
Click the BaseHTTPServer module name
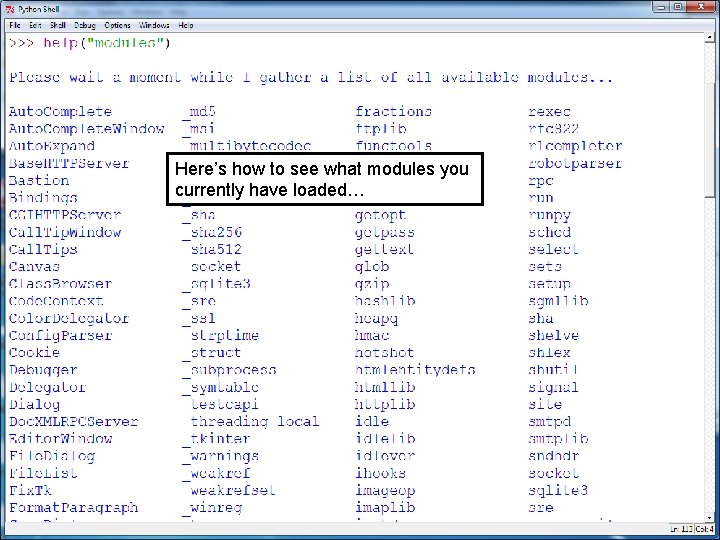coord(69,163)
